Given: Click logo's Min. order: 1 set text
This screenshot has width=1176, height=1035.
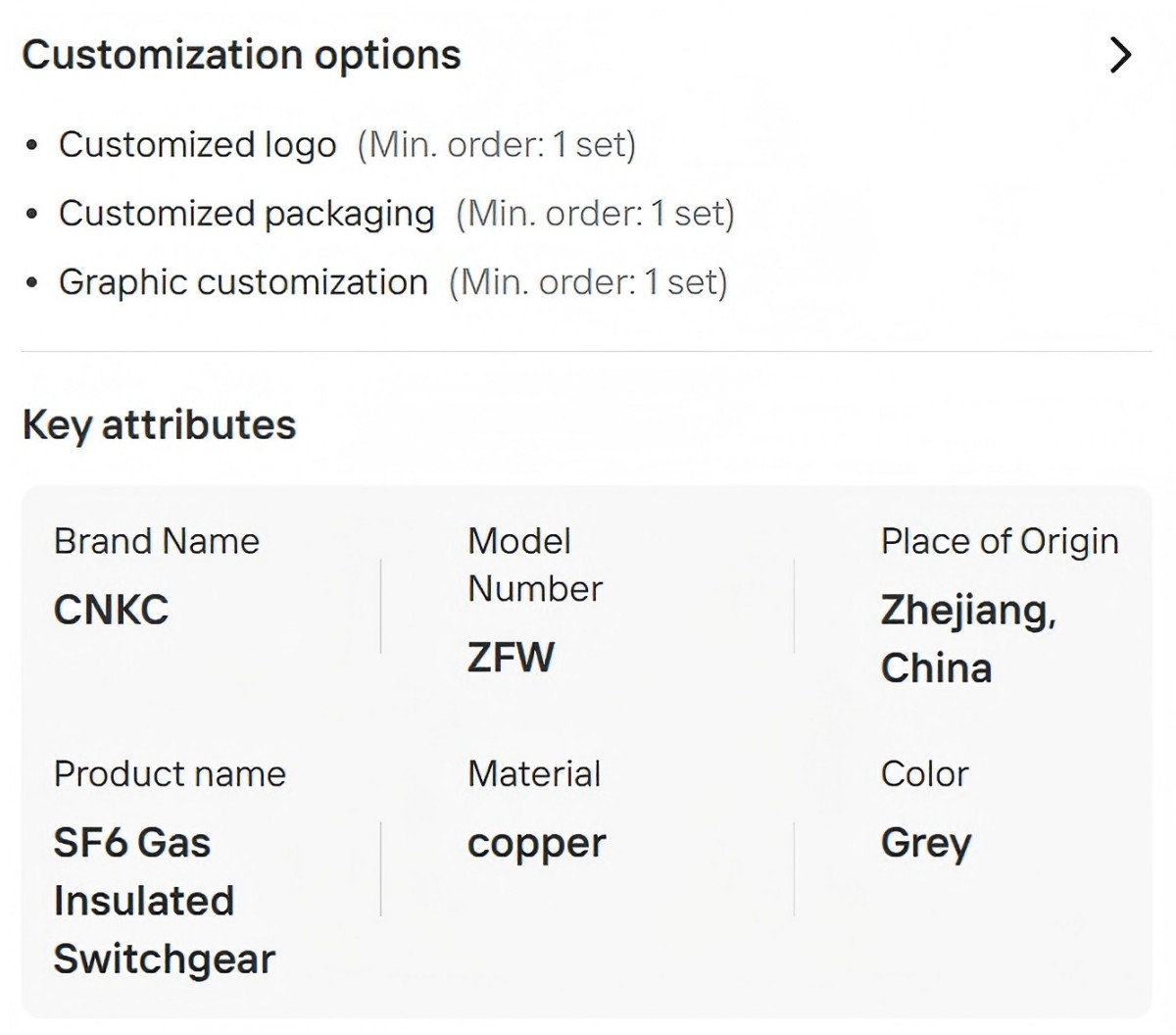Looking at the screenshot, I should [x=497, y=145].
